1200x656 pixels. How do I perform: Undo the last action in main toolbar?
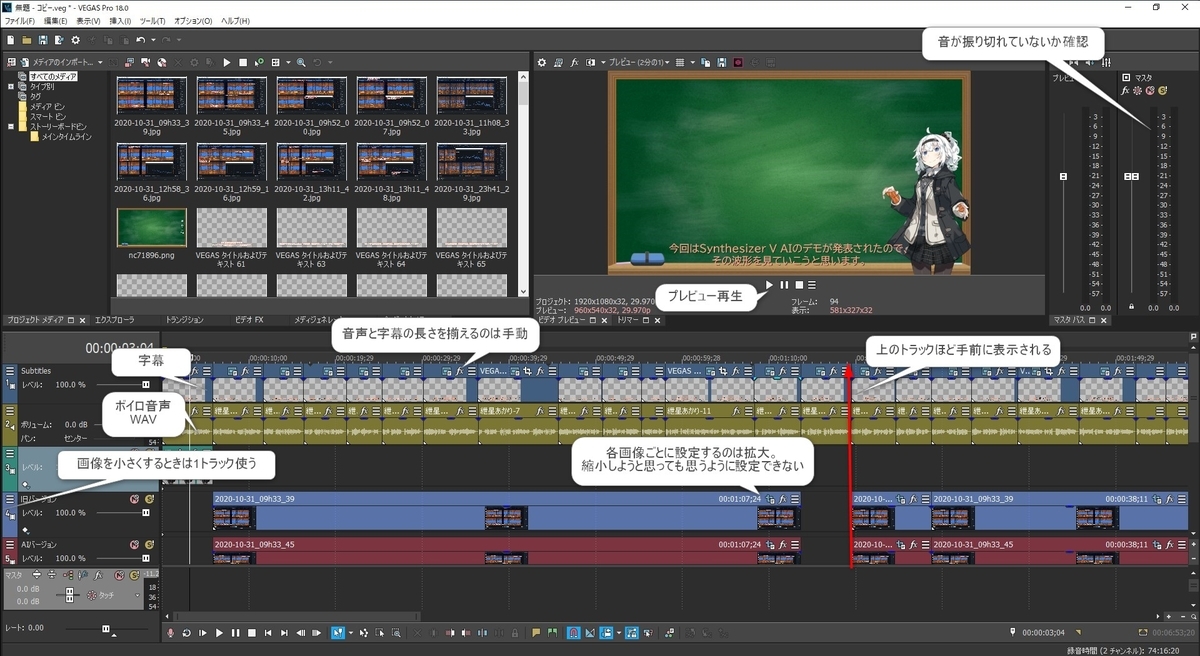click(140, 40)
